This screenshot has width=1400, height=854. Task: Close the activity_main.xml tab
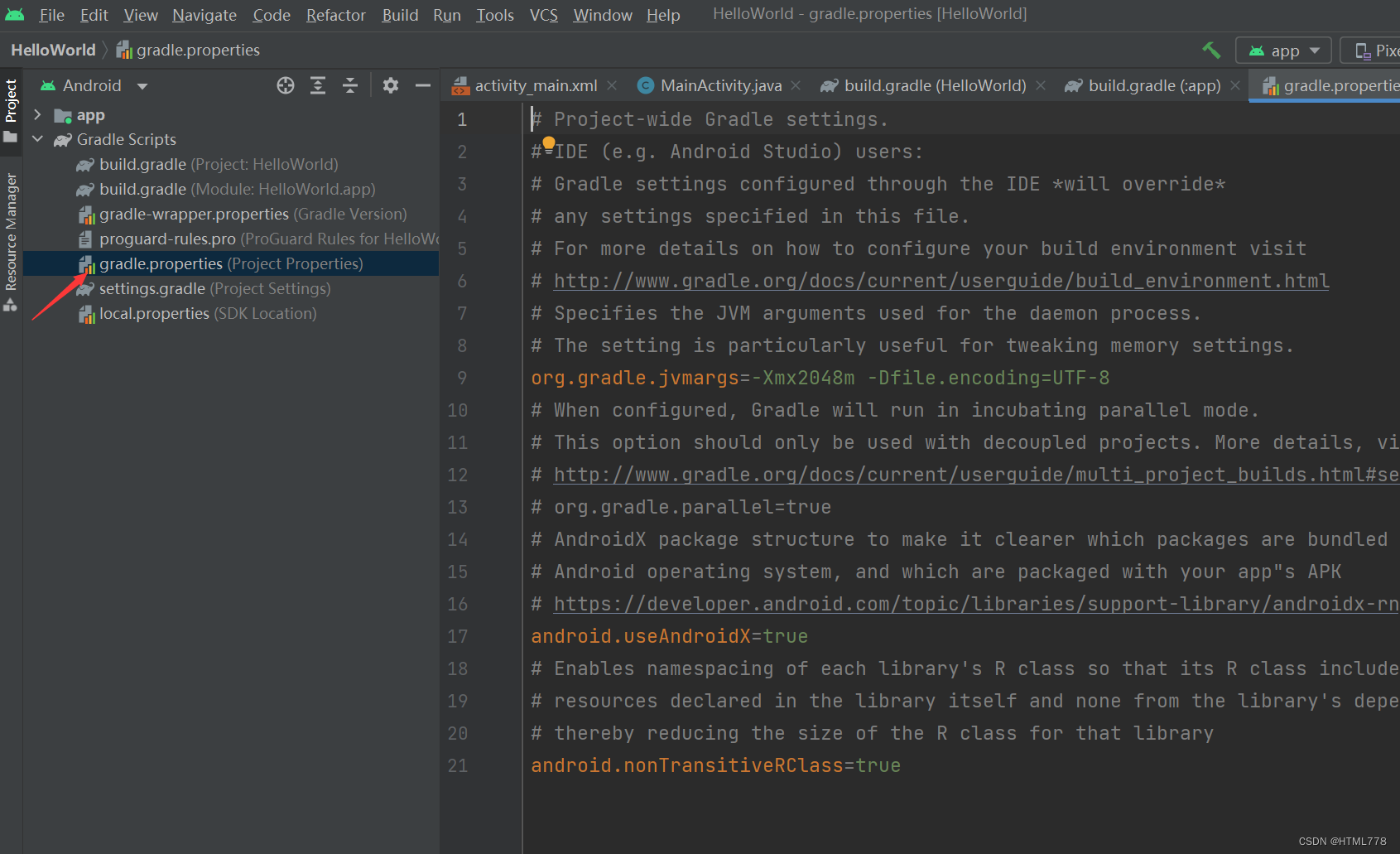tap(612, 85)
